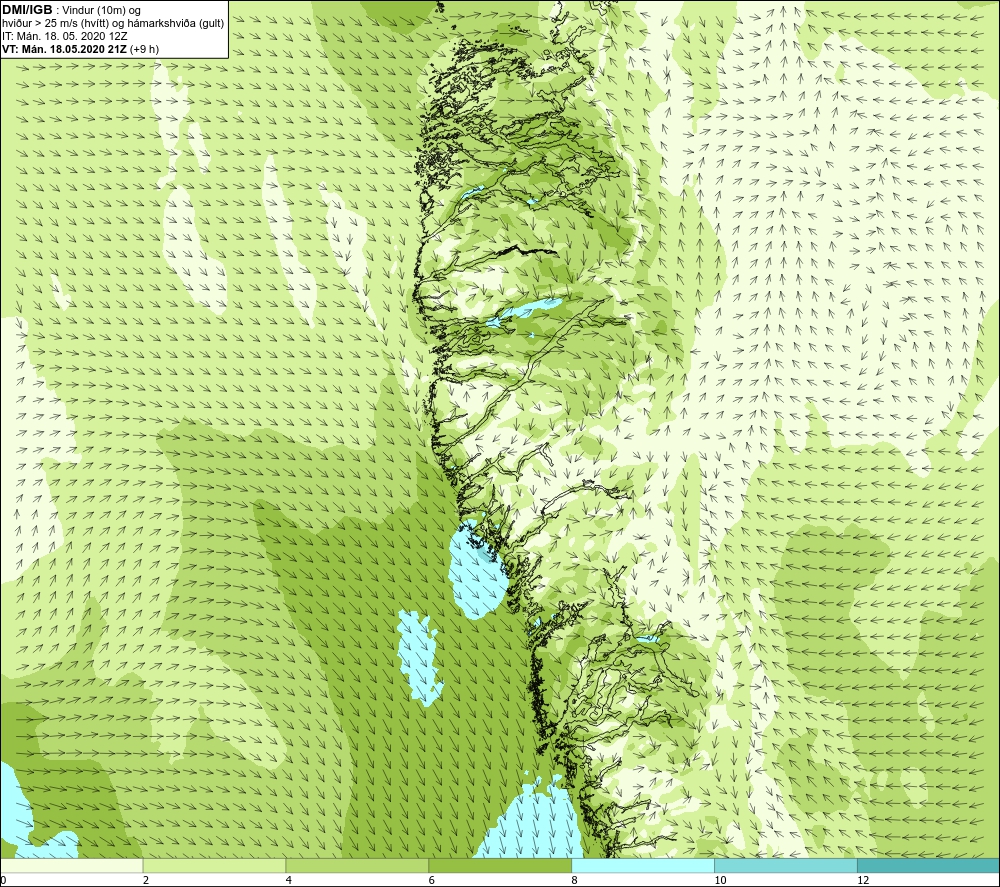Image resolution: width=1000 pixels, height=887 pixels.
Task: Click the scale label '2'
Action: pyautogui.click(x=146, y=880)
